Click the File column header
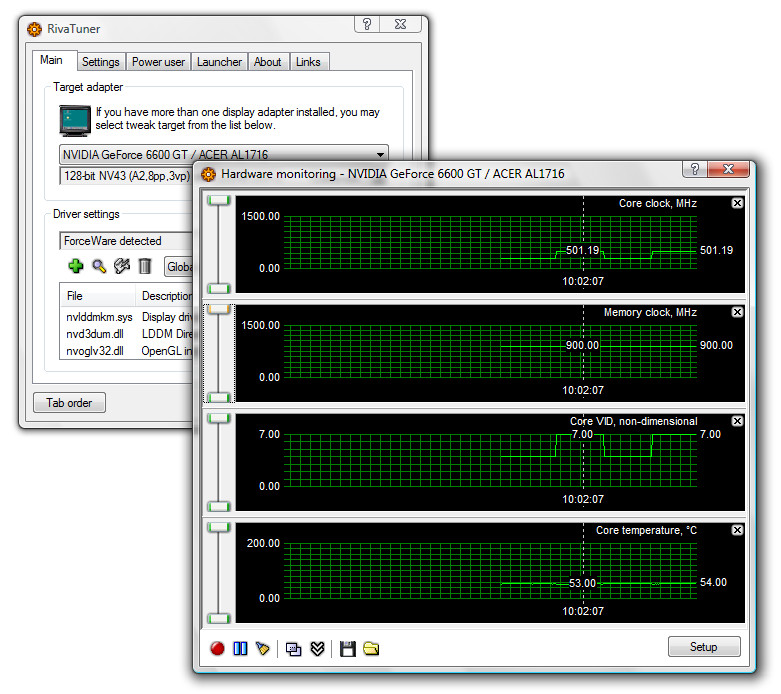781x694 pixels. [x=98, y=296]
